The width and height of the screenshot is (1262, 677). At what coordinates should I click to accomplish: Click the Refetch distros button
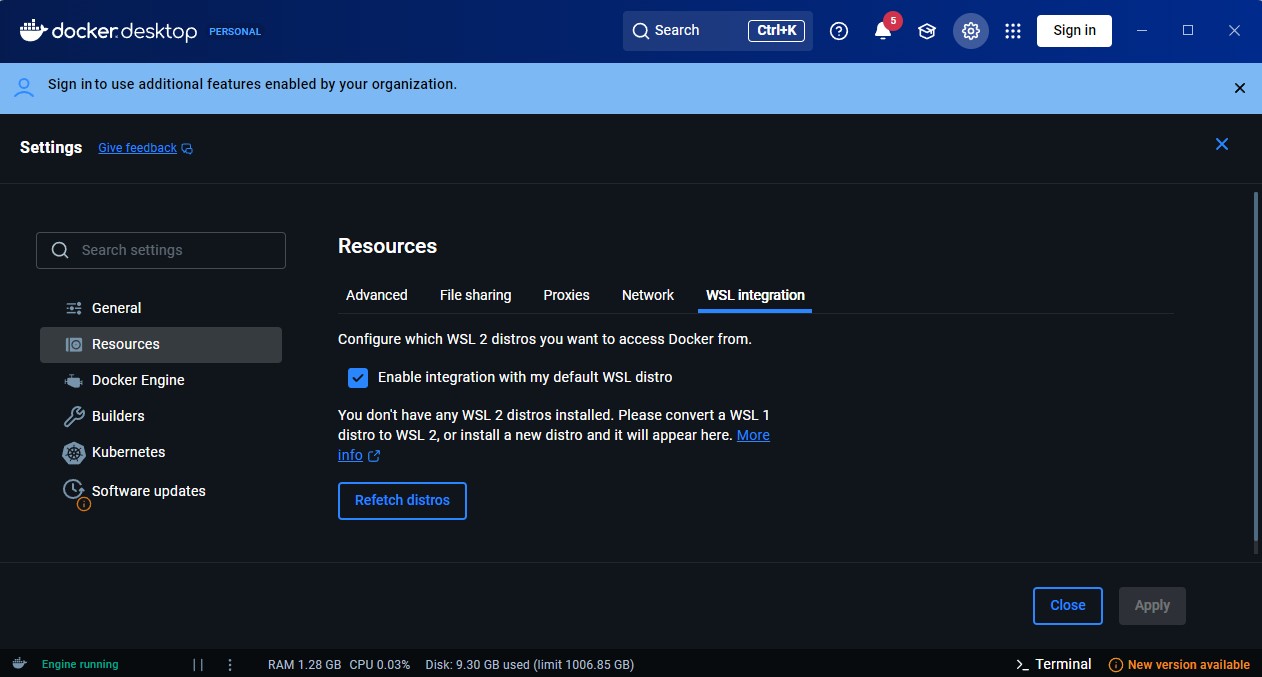[402, 501]
